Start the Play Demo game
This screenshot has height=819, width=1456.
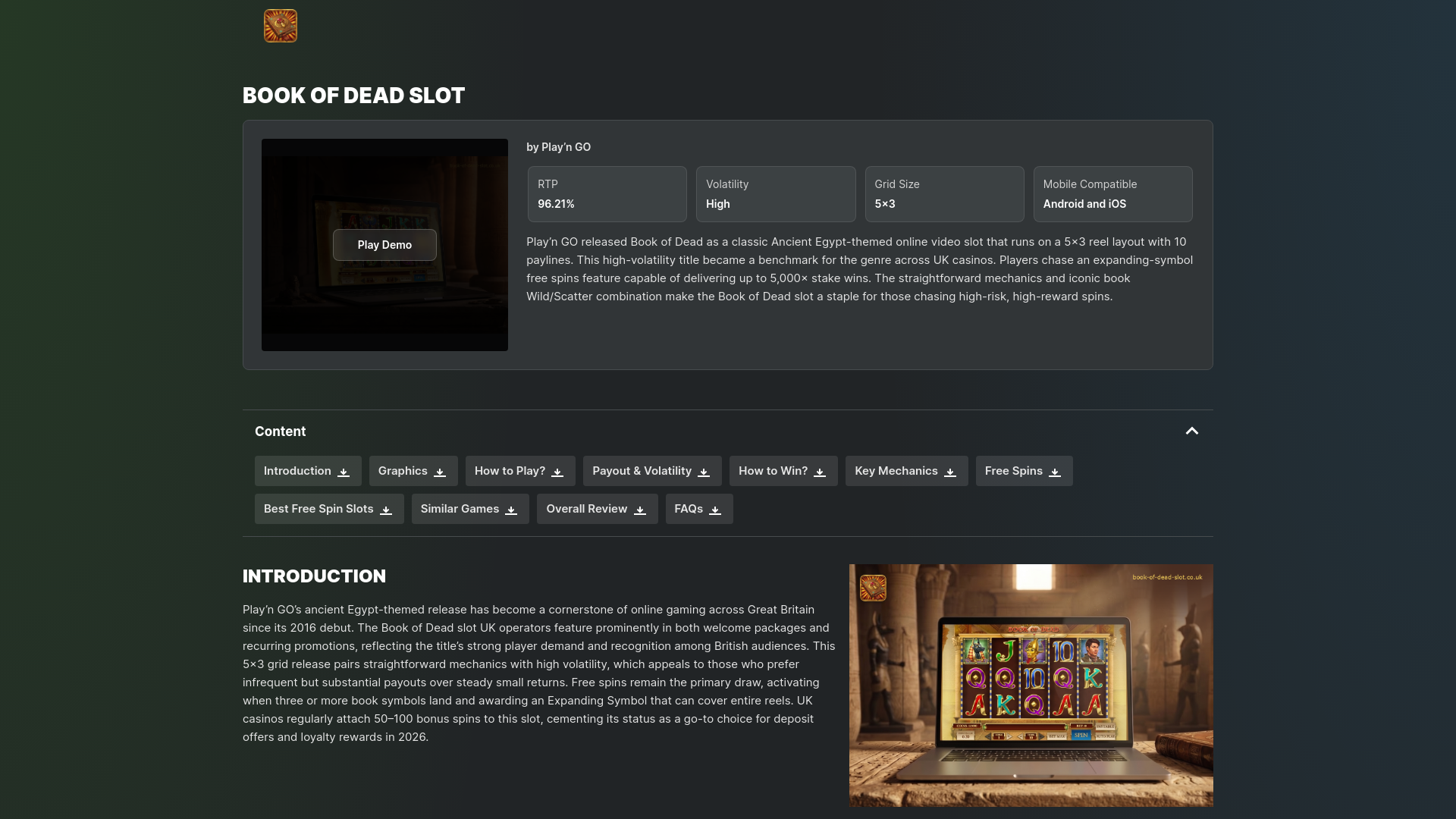click(384, 245)
